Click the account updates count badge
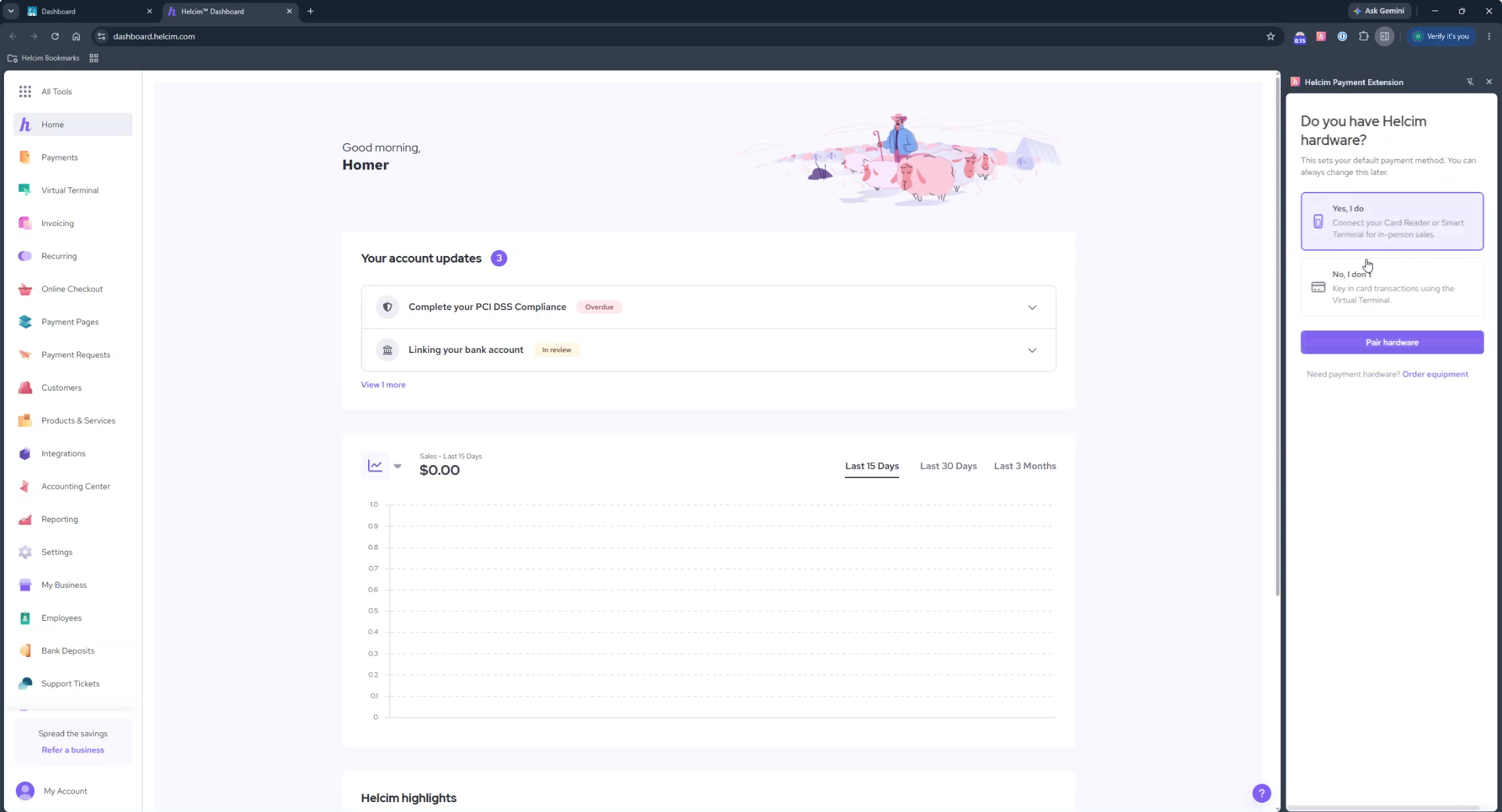The height and width of the screenshot is (812, 1502). 499,259
